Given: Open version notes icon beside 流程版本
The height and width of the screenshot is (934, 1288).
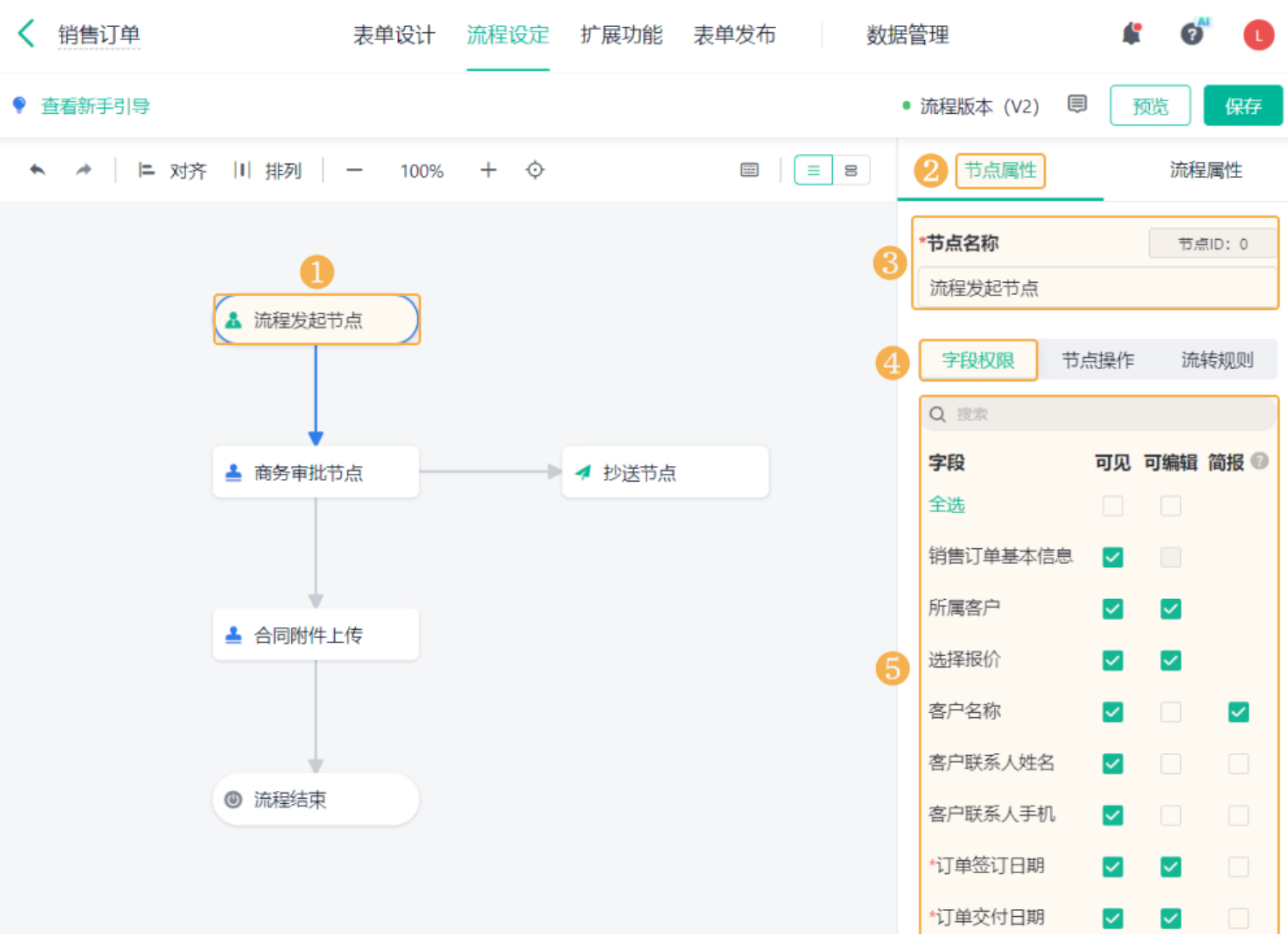Looking at the screenshot, I should 1077,104.
